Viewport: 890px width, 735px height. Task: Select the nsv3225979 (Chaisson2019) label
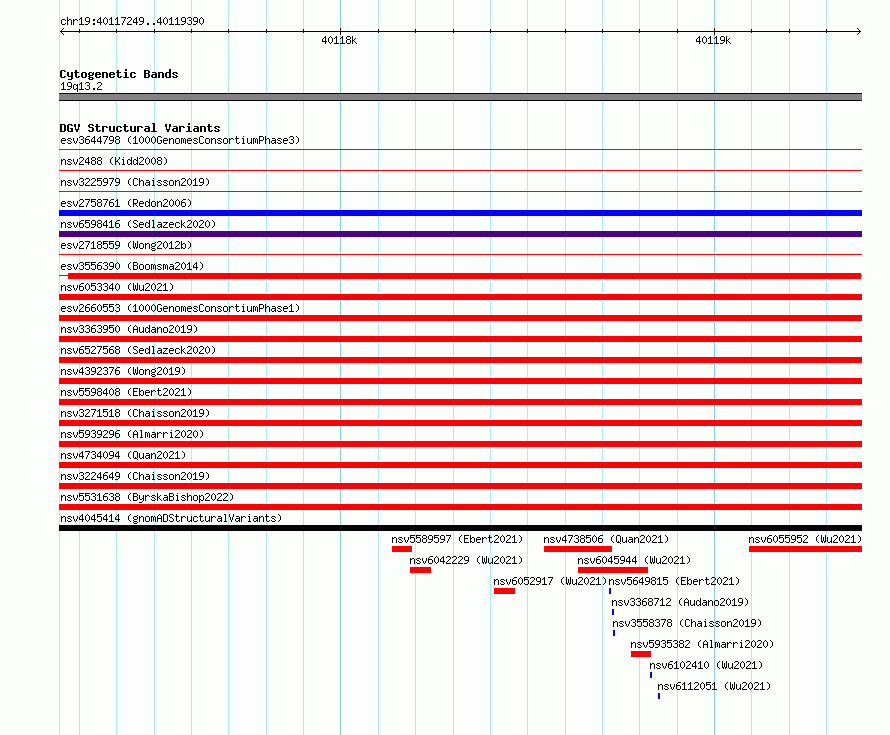(x=135, y=182)
